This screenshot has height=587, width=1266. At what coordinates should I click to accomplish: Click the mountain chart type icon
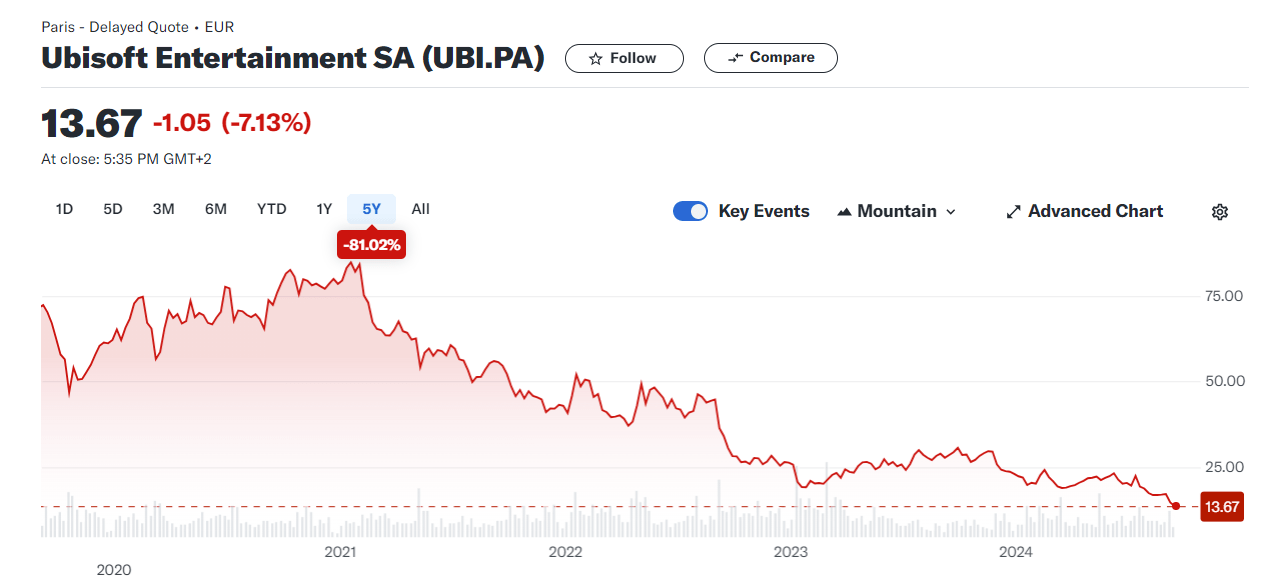pyautogui.click(x=844, y=211)
